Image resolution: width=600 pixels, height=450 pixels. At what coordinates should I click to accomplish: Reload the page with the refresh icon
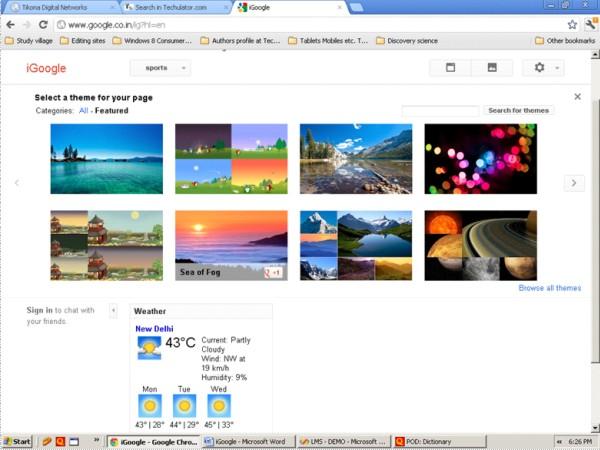(43, 25)
